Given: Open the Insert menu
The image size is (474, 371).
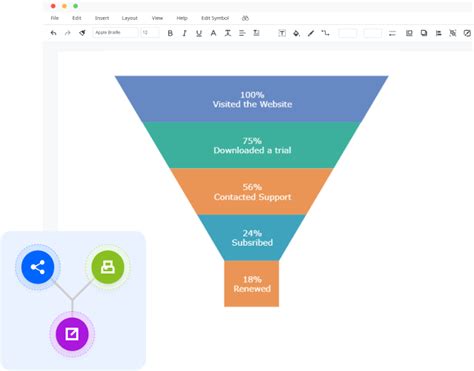Looking at the screenshot, I should point(102,18).
